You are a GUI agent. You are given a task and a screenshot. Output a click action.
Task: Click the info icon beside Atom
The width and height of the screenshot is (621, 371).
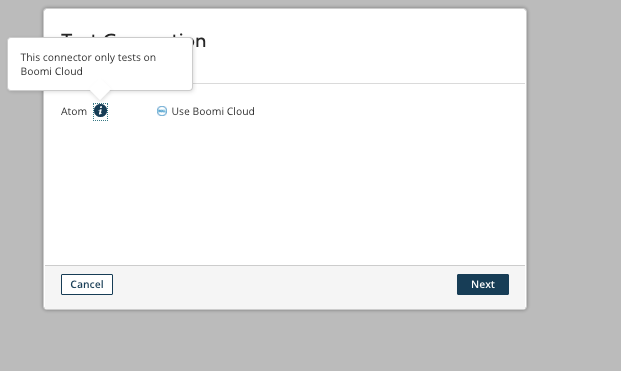tap(100, 111)
